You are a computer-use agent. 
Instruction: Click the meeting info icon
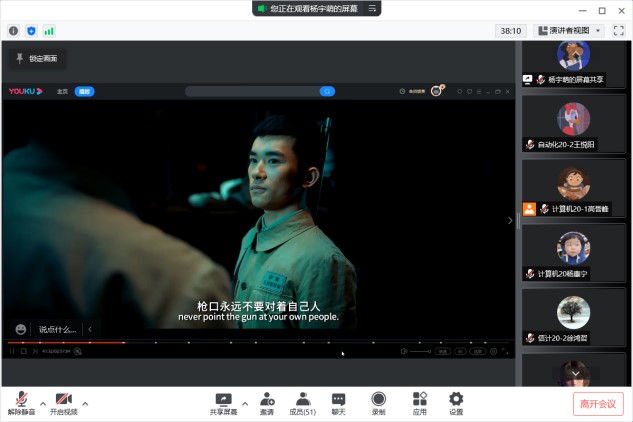pyautogui.click(x=13, y=31)
